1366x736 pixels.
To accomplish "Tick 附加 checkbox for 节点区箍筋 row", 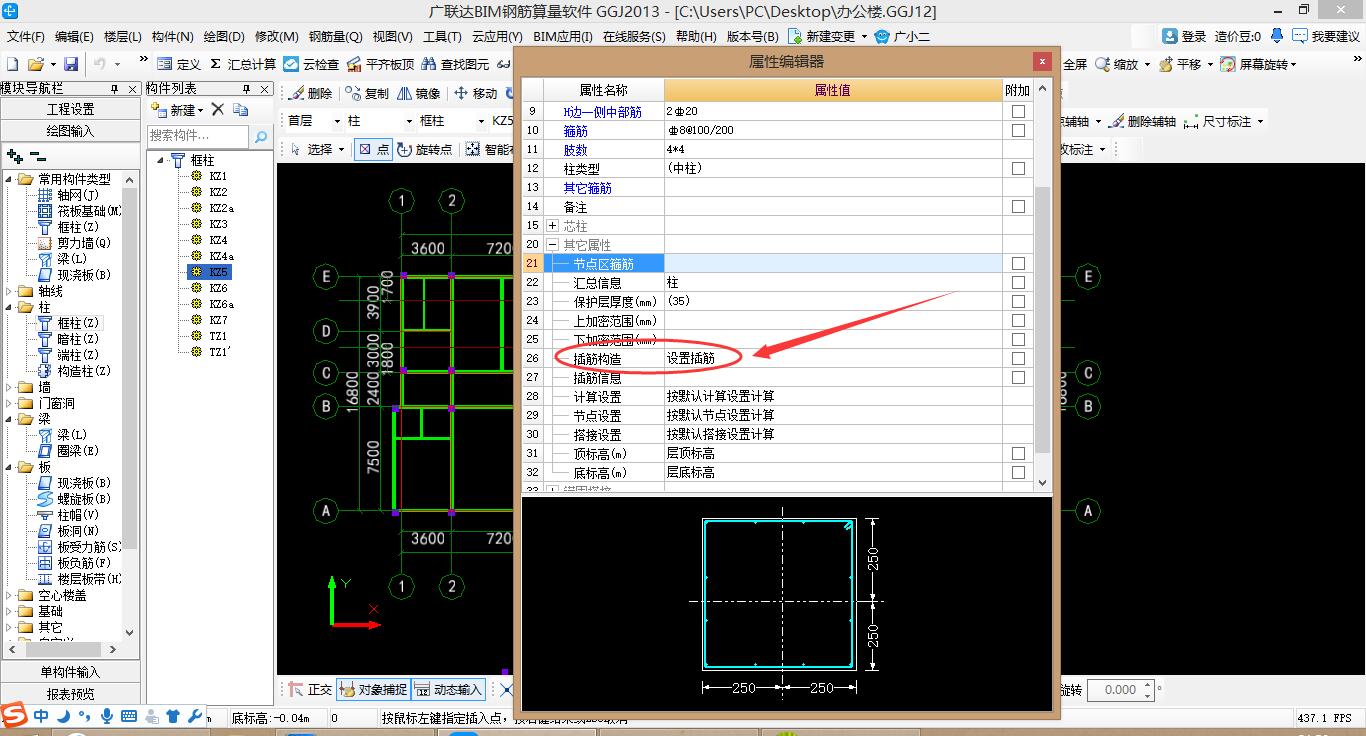I will (1018, 264).
